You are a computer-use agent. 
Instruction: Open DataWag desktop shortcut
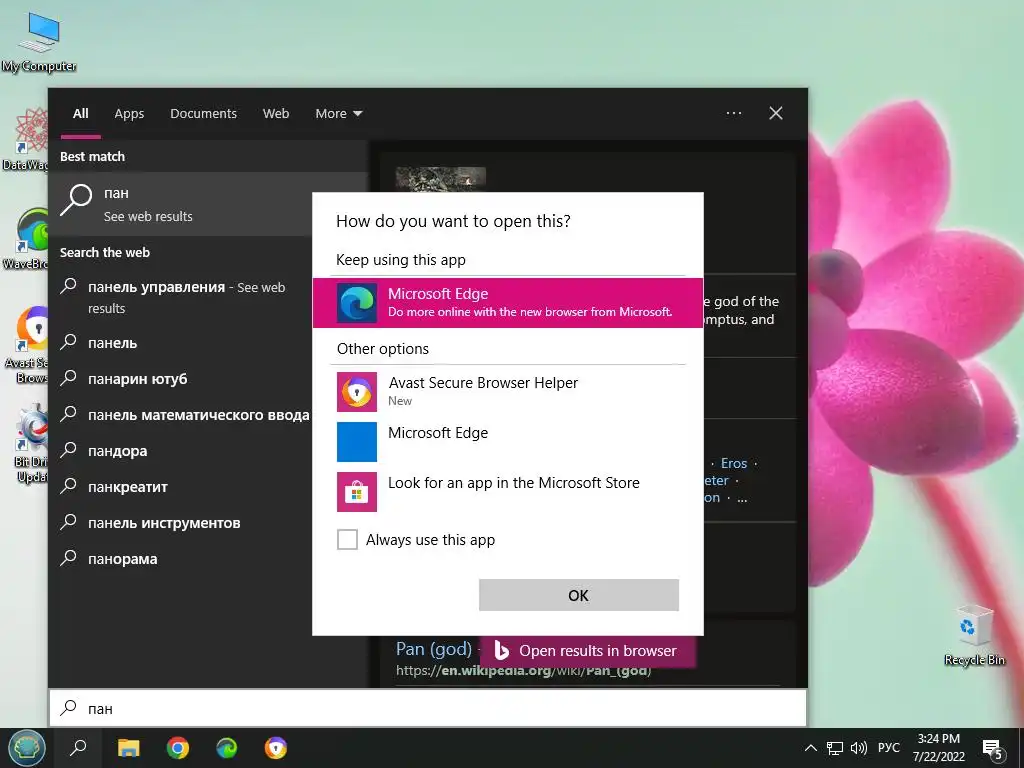pos(26,140)
